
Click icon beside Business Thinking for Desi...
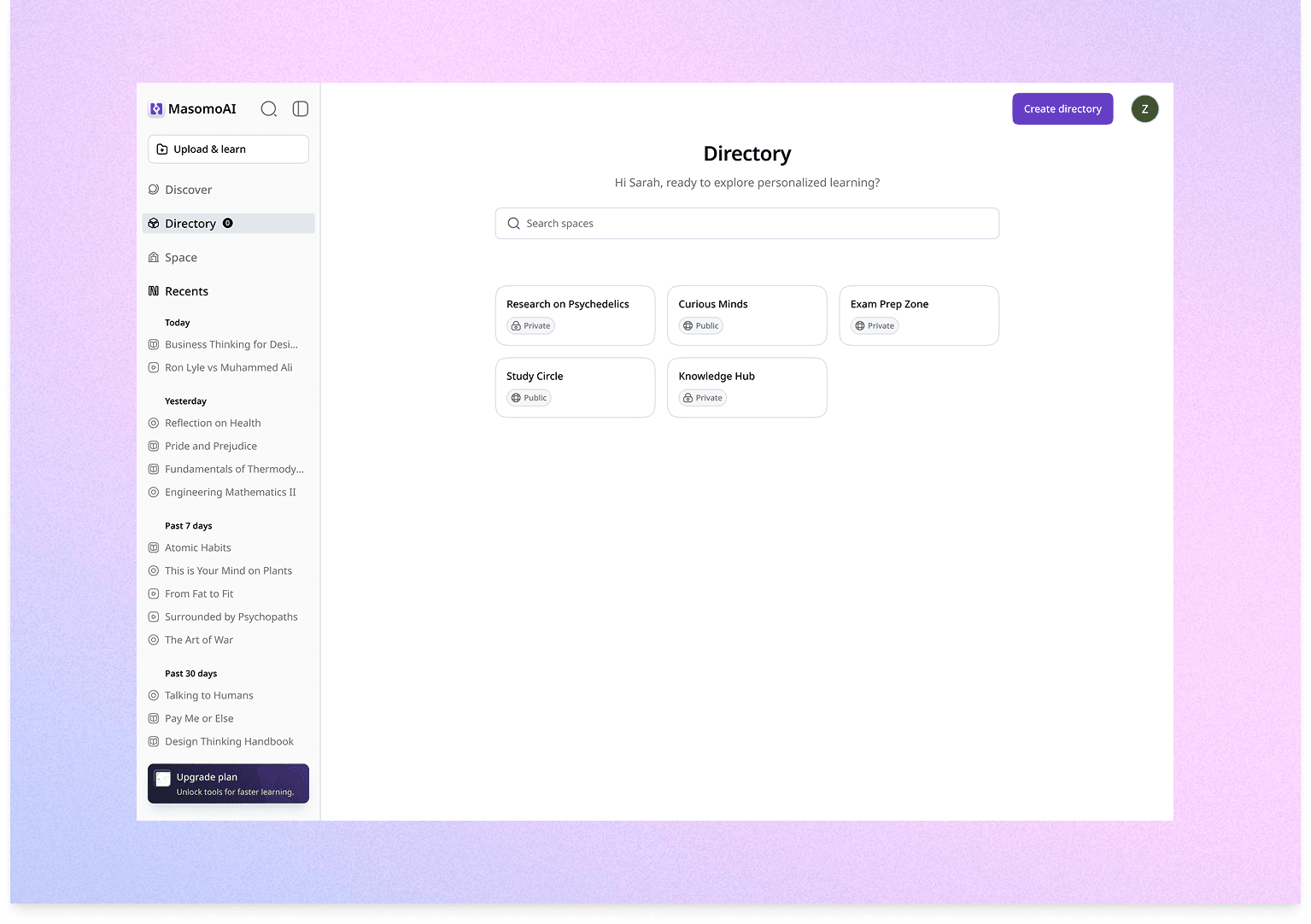point(154,345)
